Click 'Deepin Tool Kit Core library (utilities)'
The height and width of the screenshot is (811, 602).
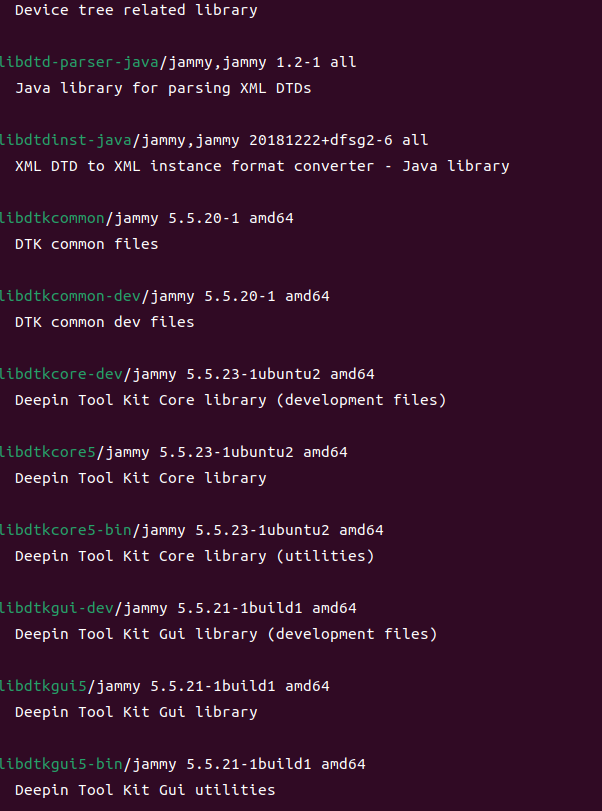194,557
